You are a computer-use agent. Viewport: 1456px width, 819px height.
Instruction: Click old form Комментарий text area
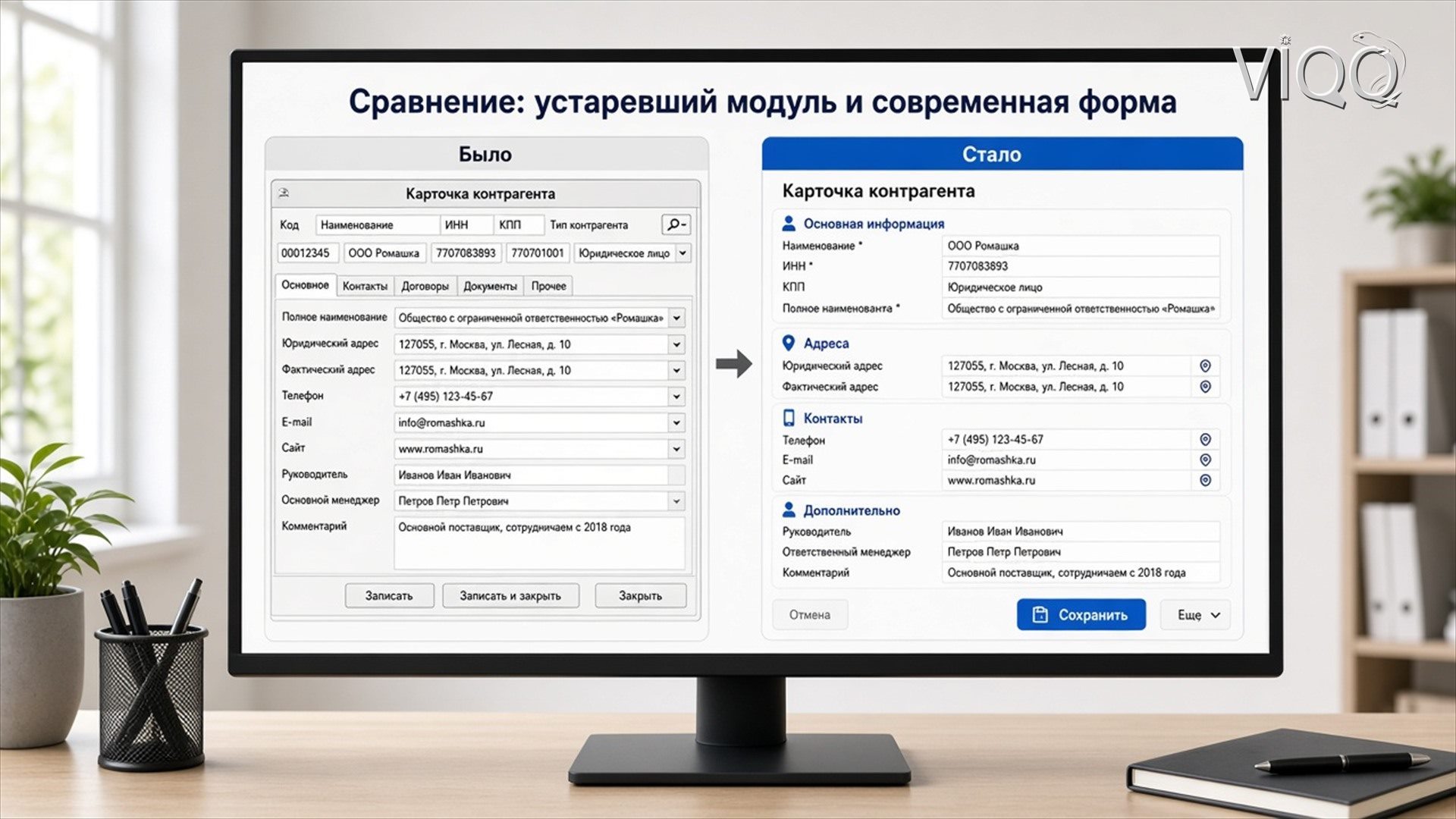click(x=539, y=543)
